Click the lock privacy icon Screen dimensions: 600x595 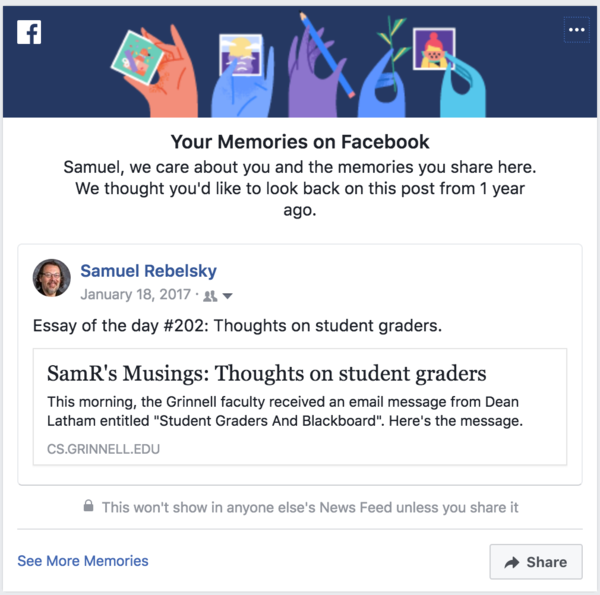pyautogui.click(x=88, y=508)
